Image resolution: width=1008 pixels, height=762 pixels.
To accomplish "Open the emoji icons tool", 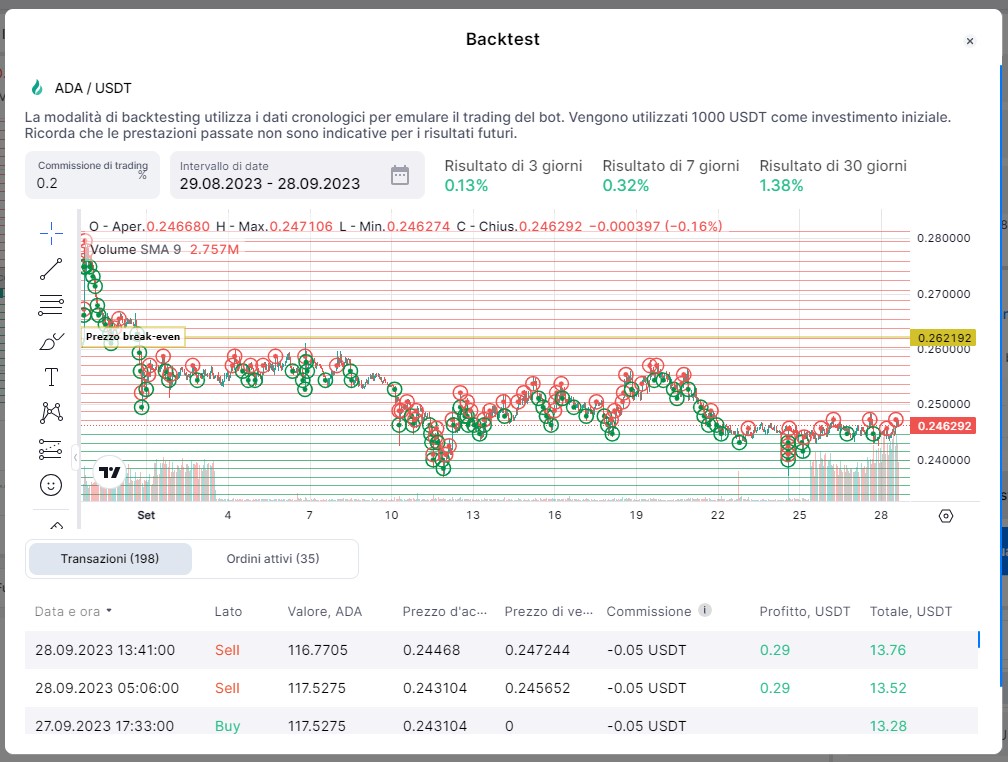I will pos(51,485).
